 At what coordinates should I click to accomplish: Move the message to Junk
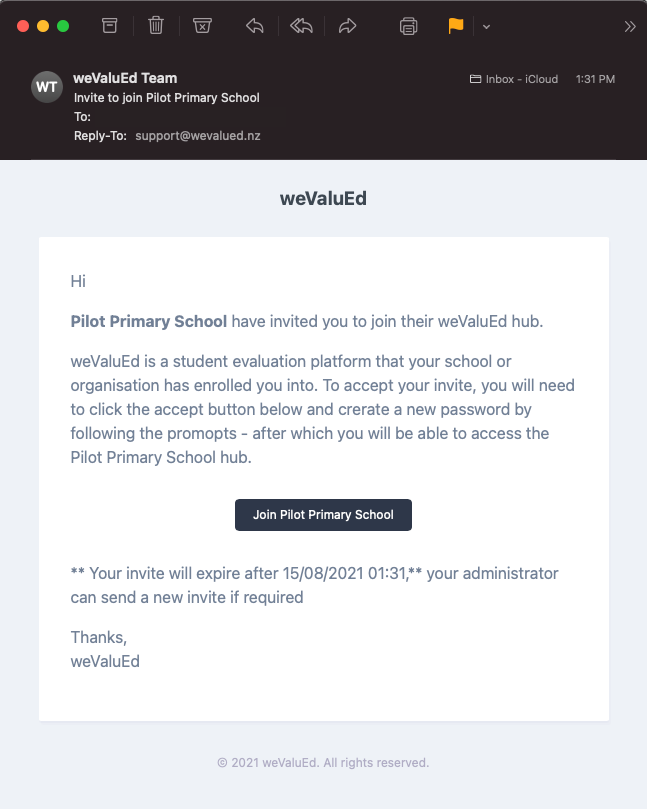click(202, 26)
